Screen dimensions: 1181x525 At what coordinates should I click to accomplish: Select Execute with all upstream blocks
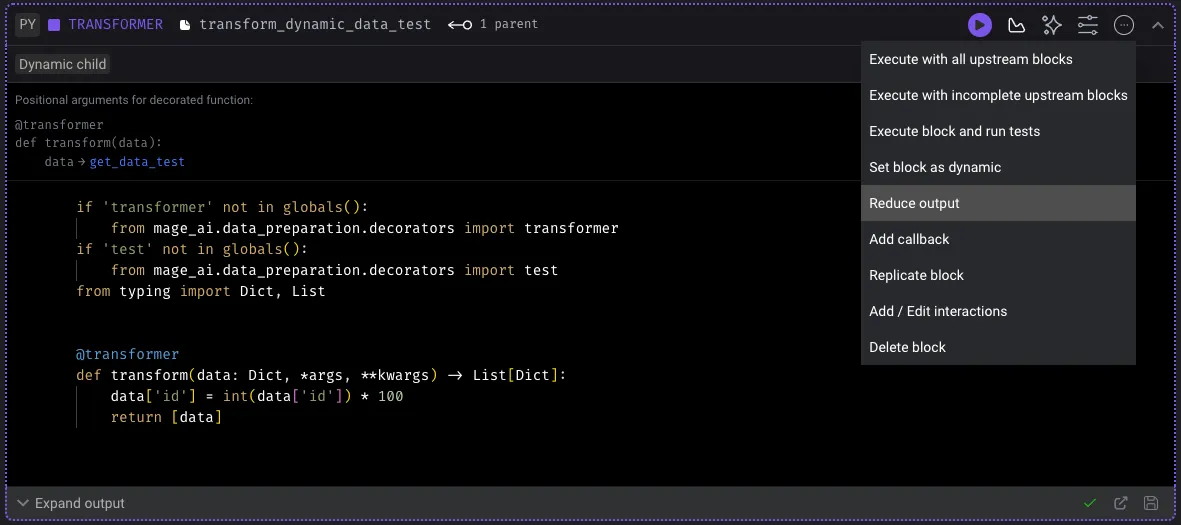pos(998,60)
